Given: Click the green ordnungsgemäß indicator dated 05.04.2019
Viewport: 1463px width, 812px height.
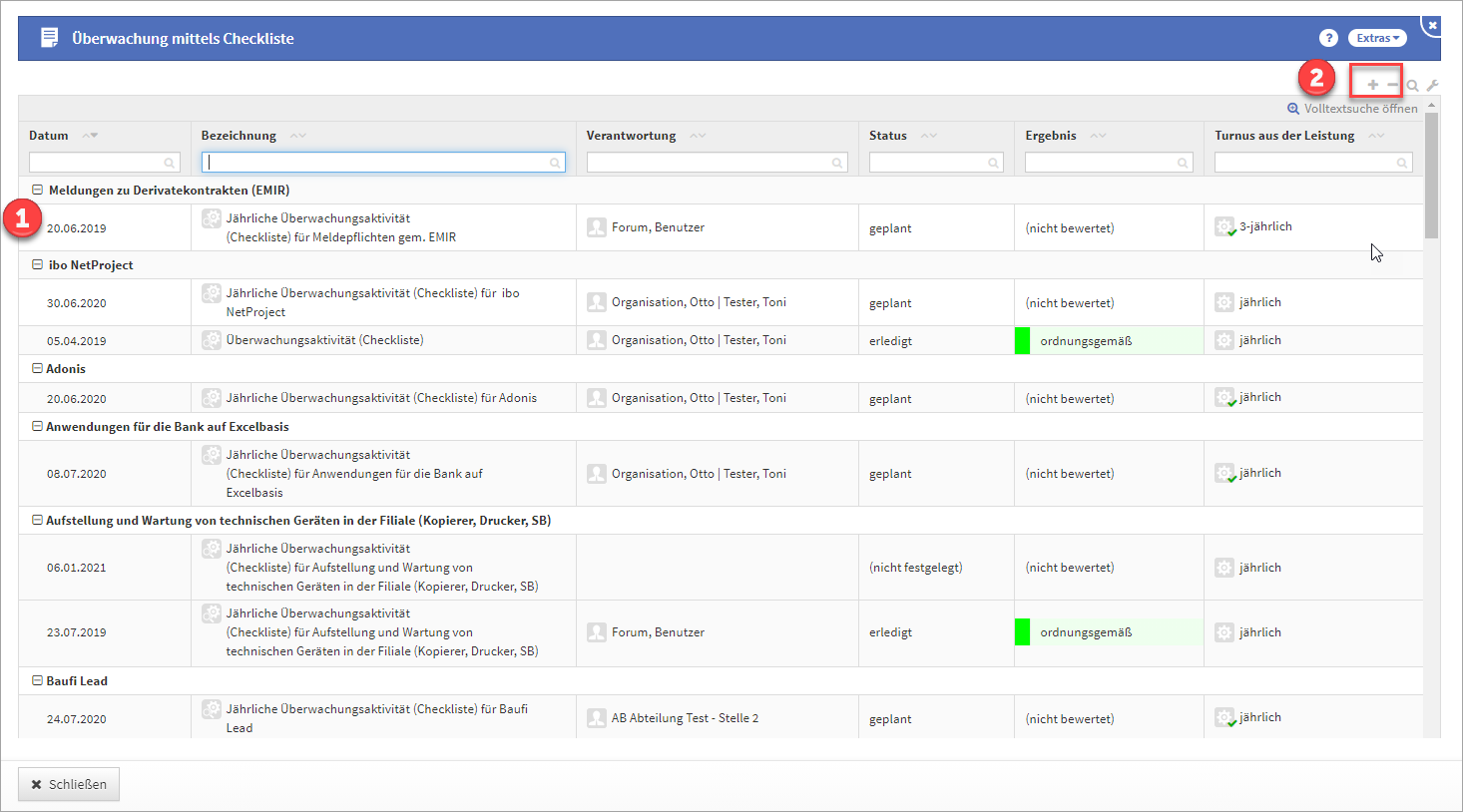Looking at the screenshot, I should pyautogui.click(x=1022, y=340).
